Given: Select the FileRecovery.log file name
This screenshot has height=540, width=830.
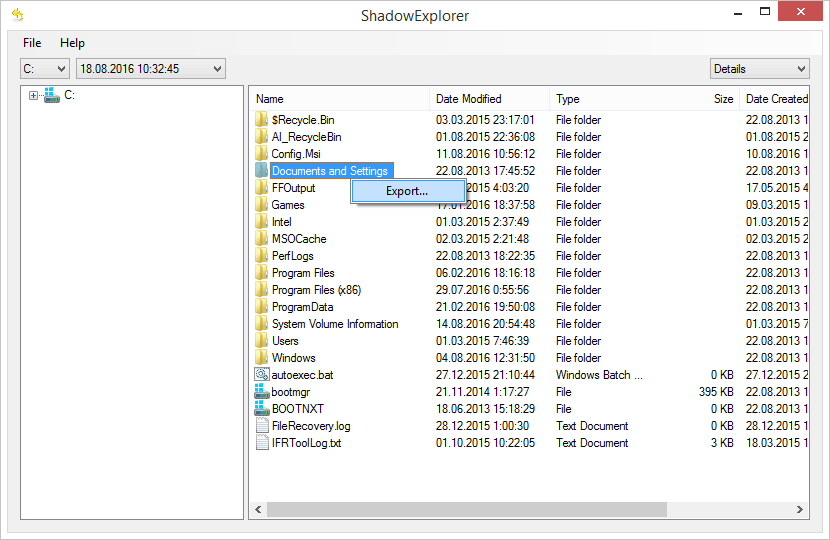Looking at the screenshot, I should (311, 426).
